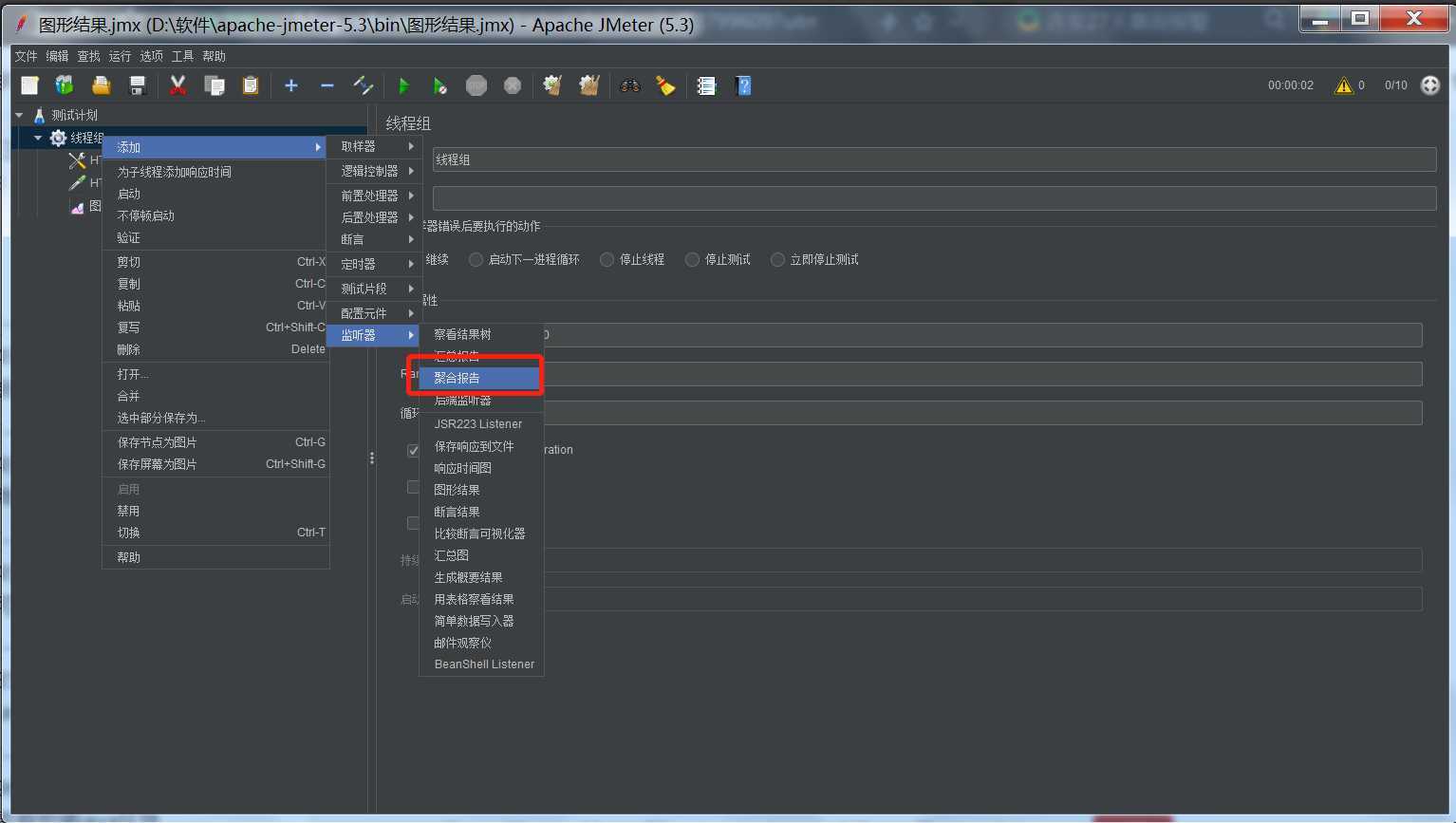Expand the 逻辑控制器 submenu

click(x=374, y=171)
